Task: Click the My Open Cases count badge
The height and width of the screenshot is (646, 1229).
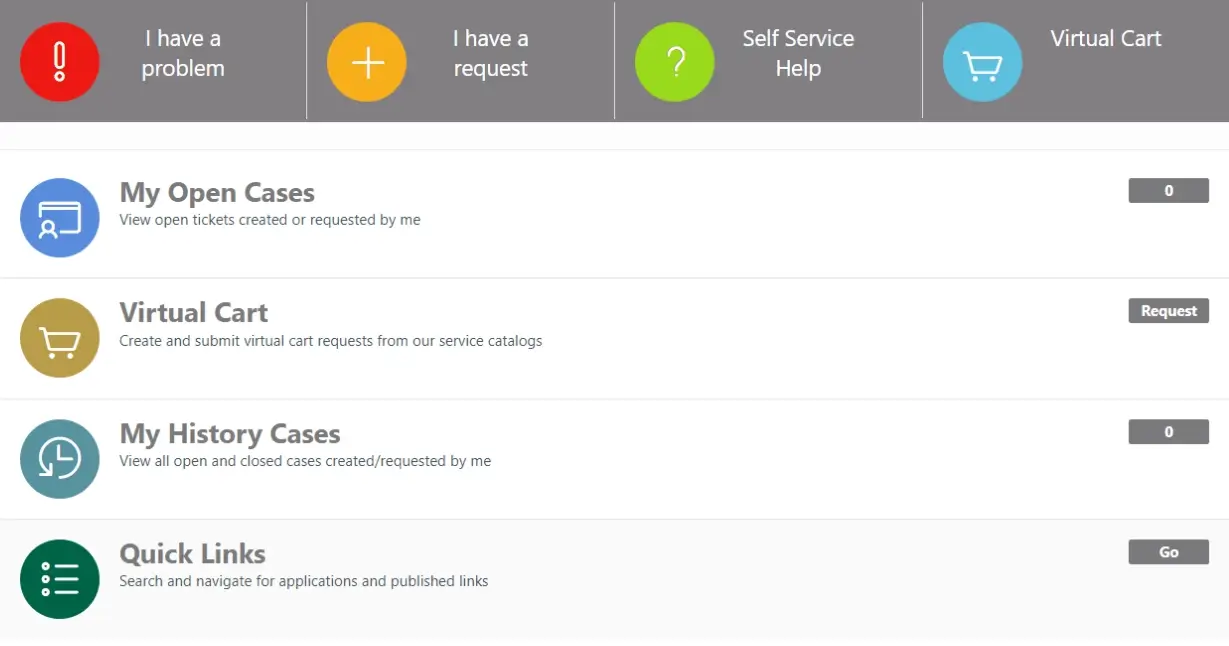Action: tap(1168, 191)
